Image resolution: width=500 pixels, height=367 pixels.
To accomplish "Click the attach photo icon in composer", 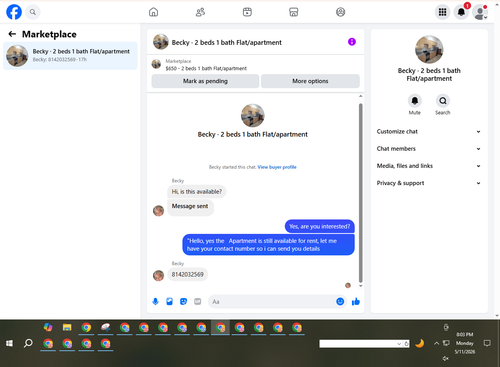I will 169,302.
